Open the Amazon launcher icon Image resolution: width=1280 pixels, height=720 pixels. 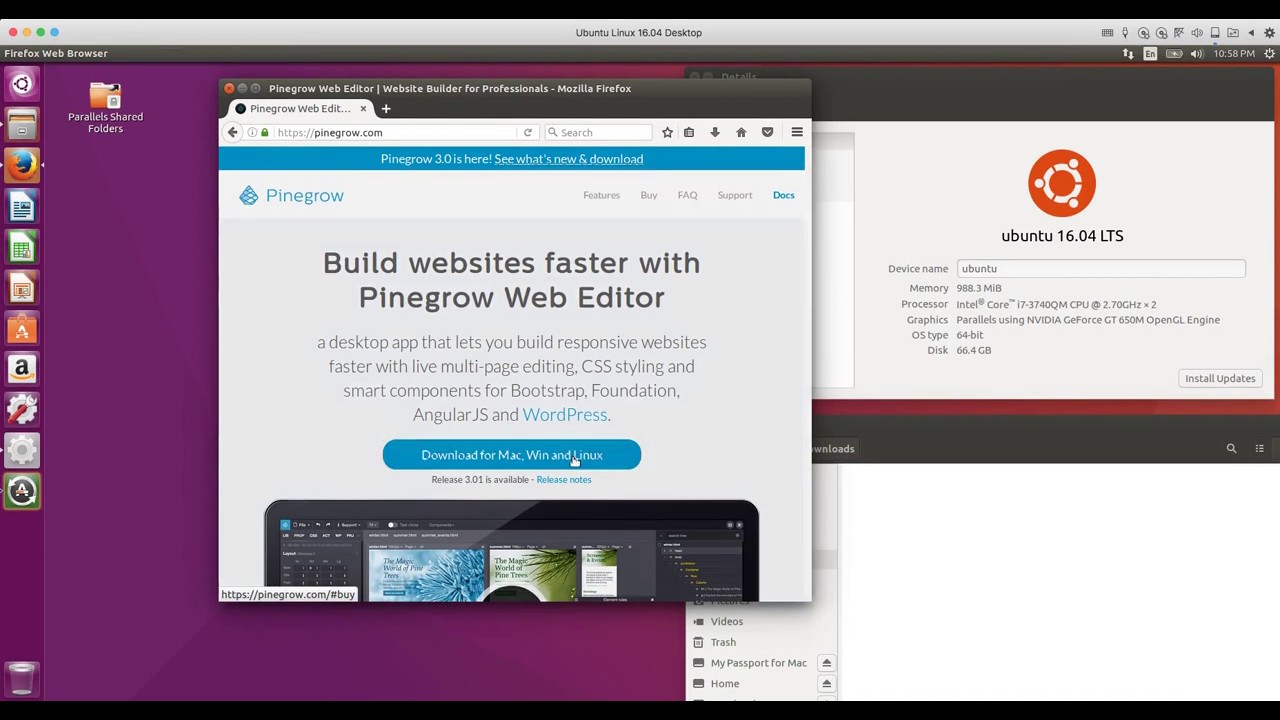pyautogui.click(x=22, y=370)
